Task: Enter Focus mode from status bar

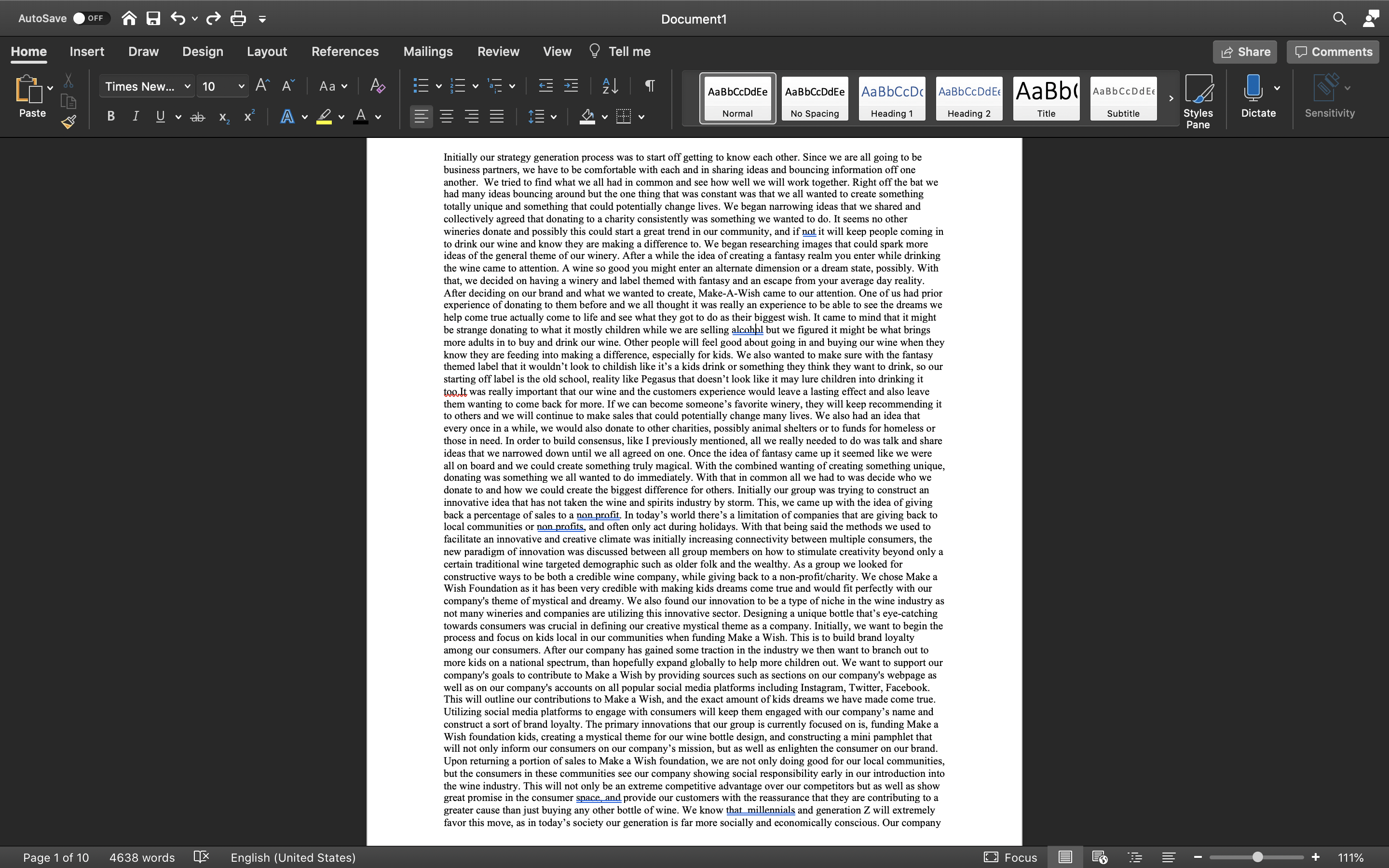Action: 1010,857
